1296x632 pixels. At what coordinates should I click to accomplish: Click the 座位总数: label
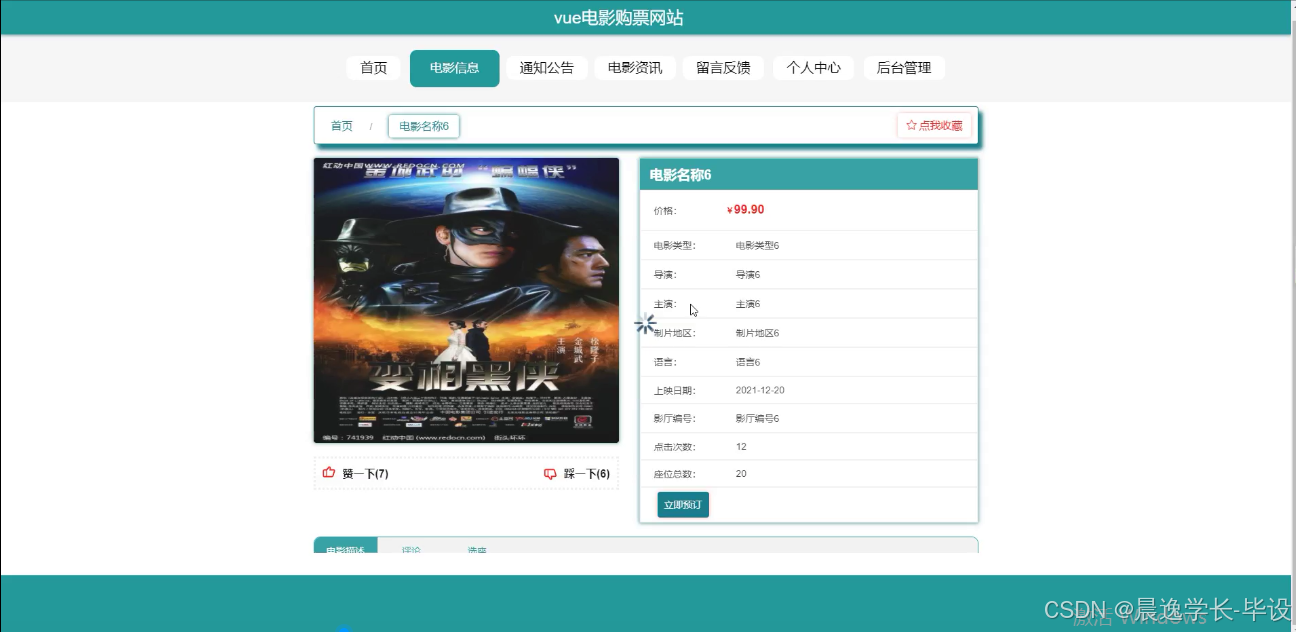point(674,474)
